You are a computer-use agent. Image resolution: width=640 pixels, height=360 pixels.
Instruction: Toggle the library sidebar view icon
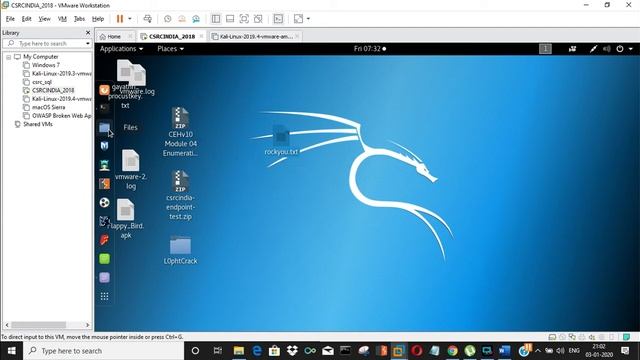(x=216, y=19)
